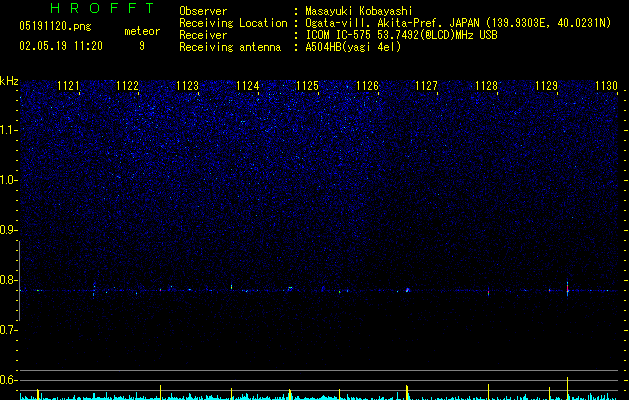Click the A504HB(yagi 4el) antenna text
629x400 pixels.
(353, 47)
